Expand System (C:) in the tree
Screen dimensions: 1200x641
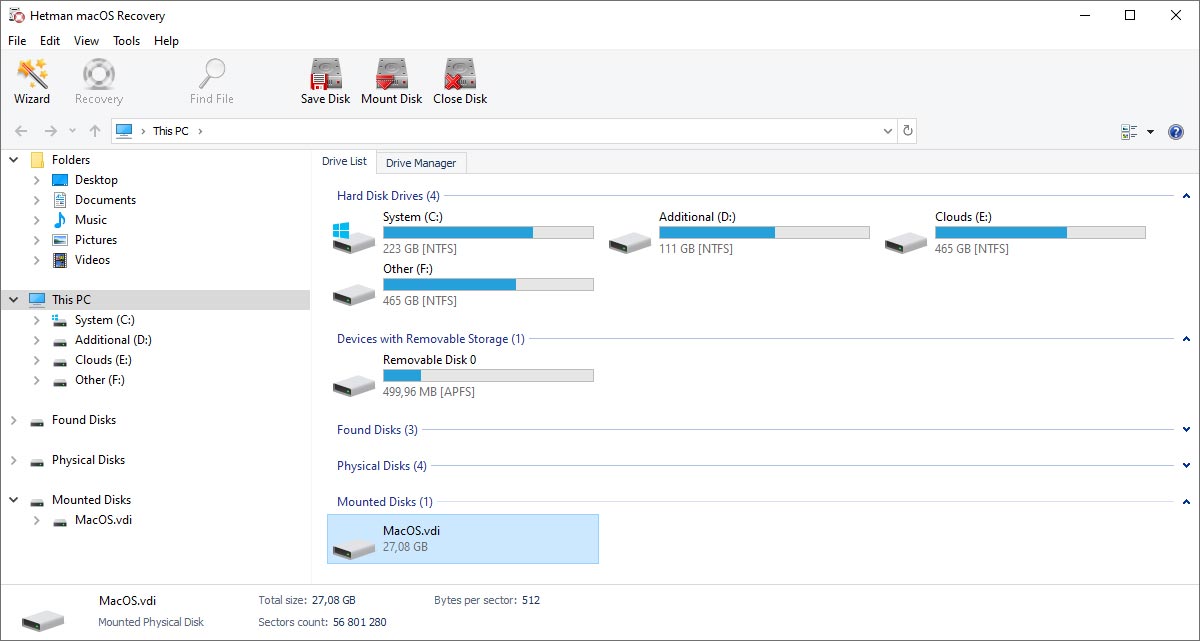click(x=37, y=320)
